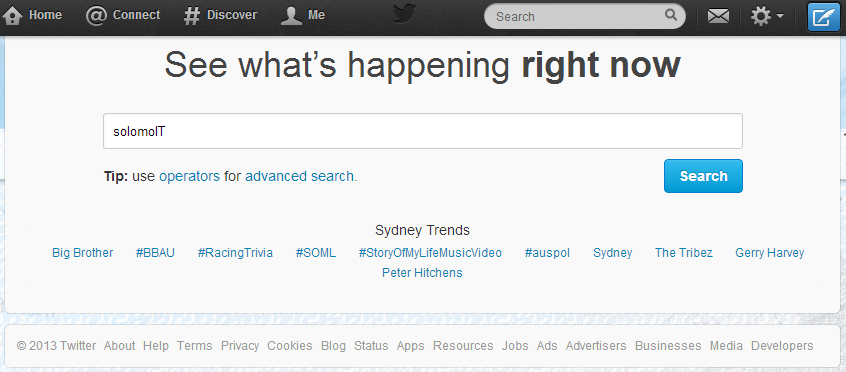The image size is (846, 372).
Task: Click the top navigation search field
Action: (585, 16)
